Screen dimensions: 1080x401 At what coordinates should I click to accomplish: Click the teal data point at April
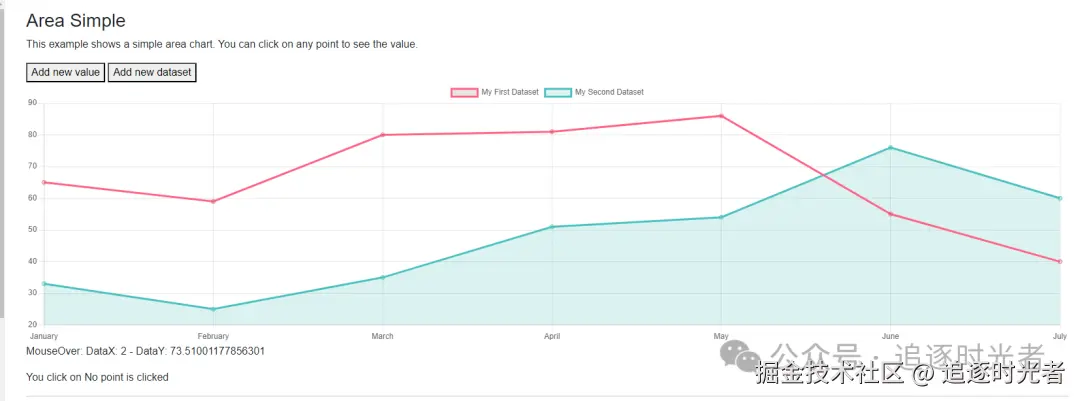[552, 227]
